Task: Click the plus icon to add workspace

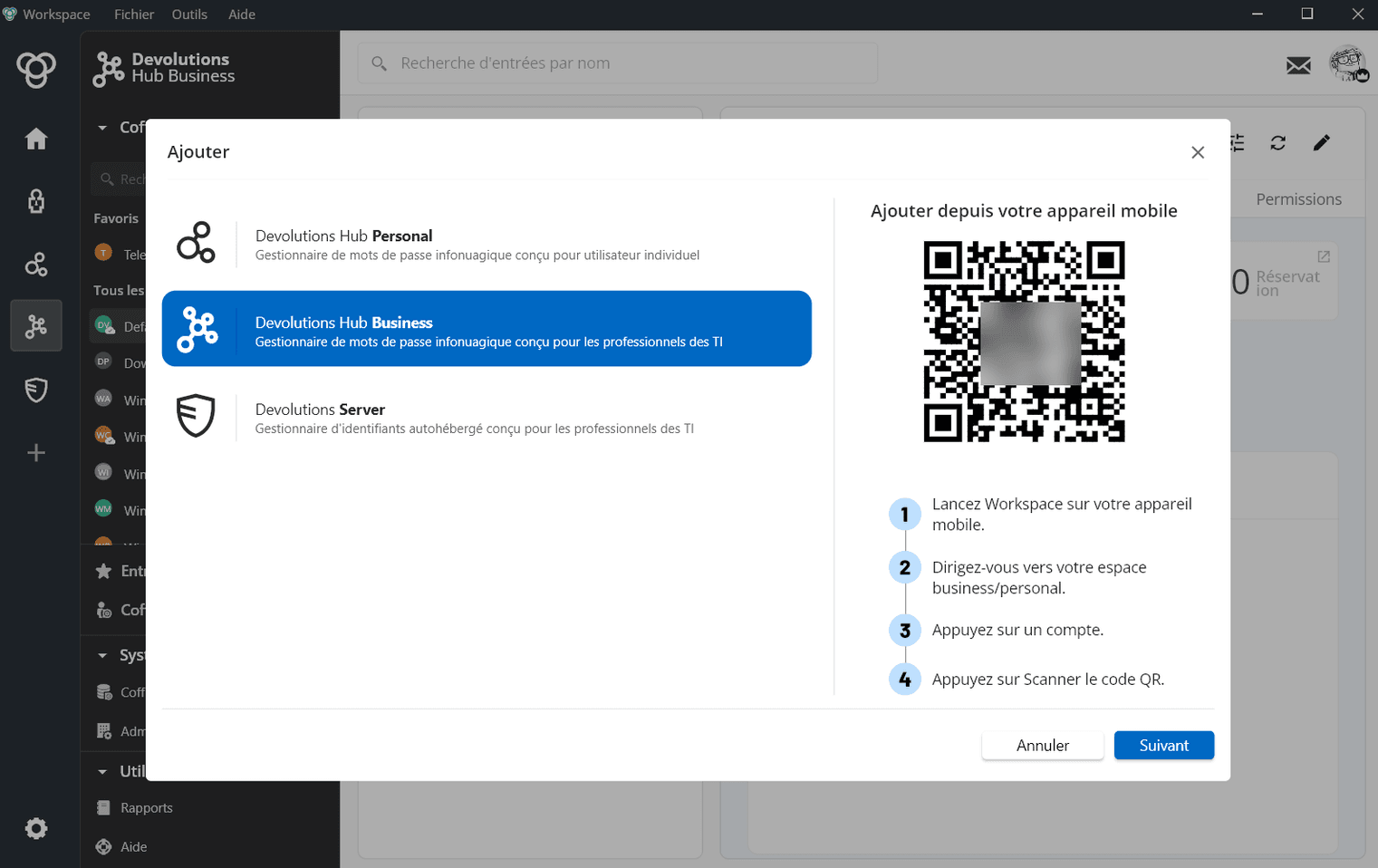Action: coord(36,453)
